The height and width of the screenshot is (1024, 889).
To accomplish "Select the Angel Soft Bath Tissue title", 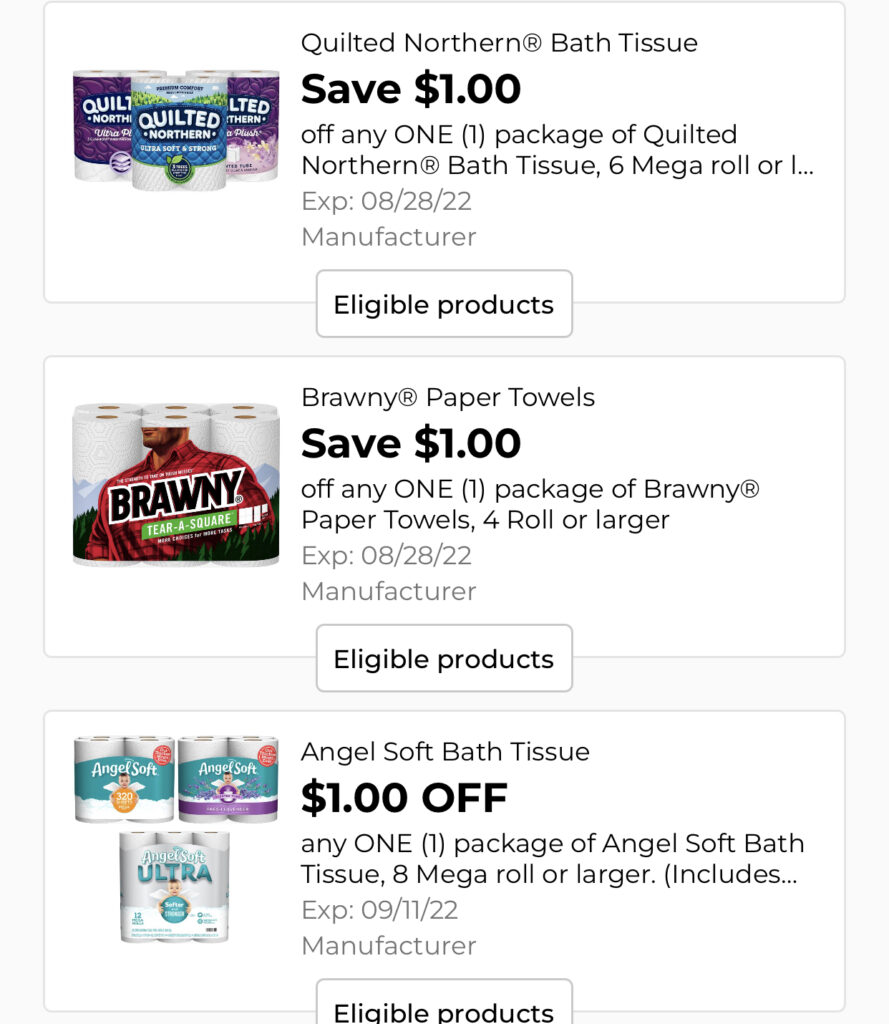I will [x=445, y=751].
